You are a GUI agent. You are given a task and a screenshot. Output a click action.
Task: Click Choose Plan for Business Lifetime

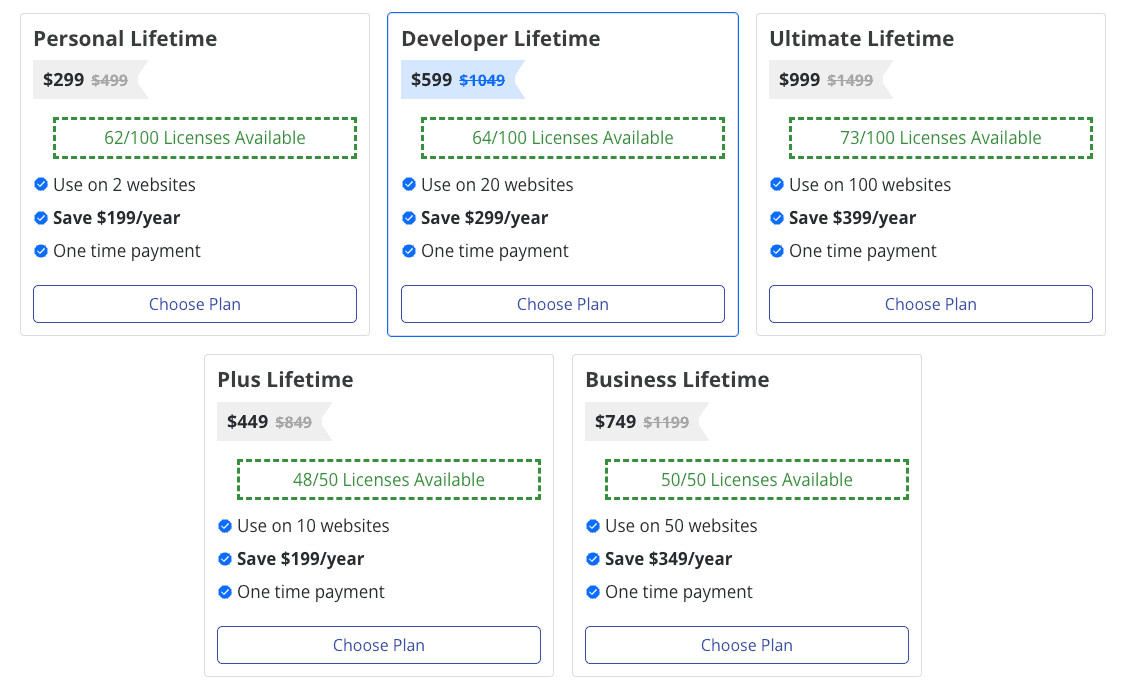click(746, 645)
